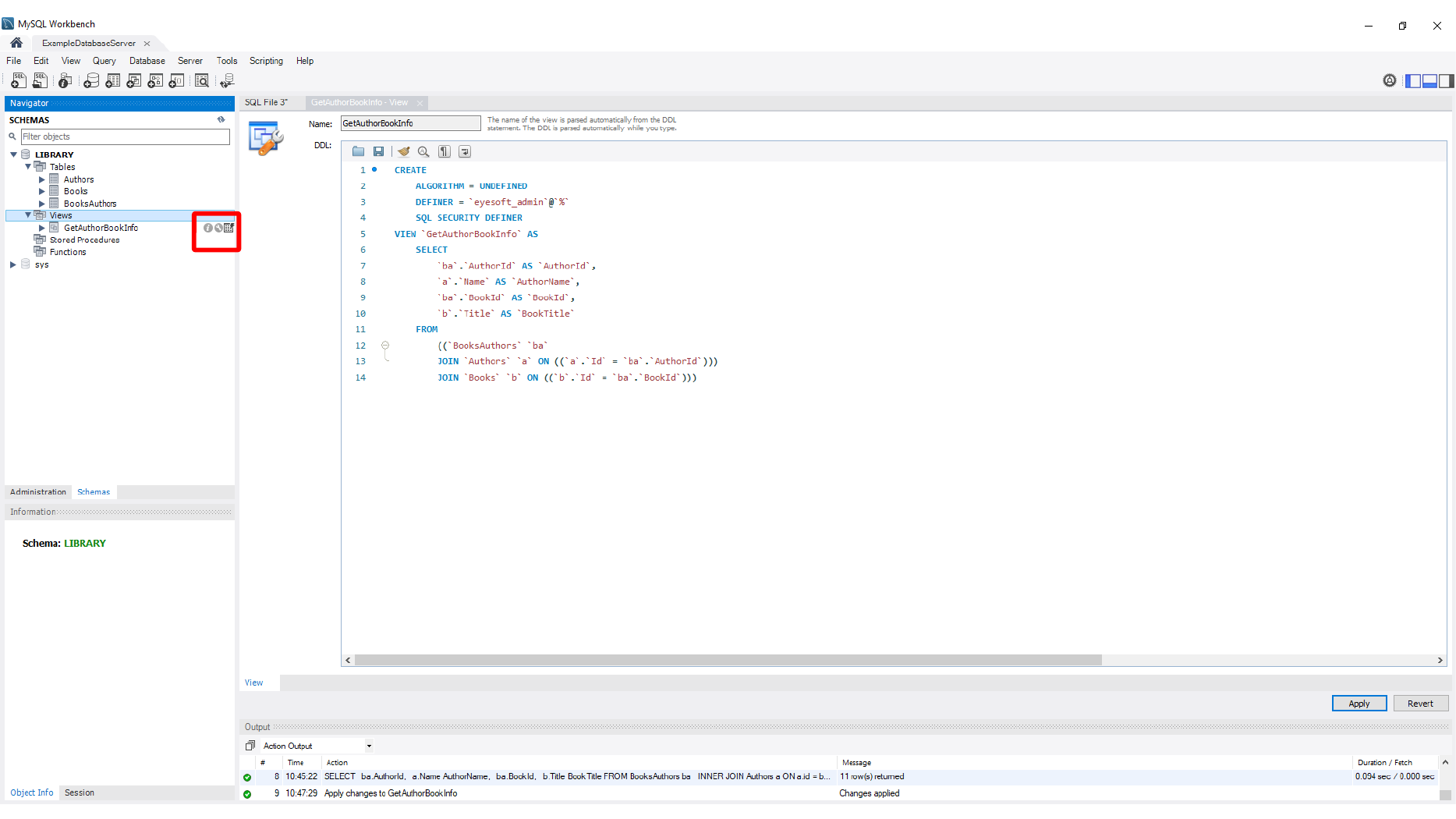Save DDL script with the floppy icon

point(378,151)
